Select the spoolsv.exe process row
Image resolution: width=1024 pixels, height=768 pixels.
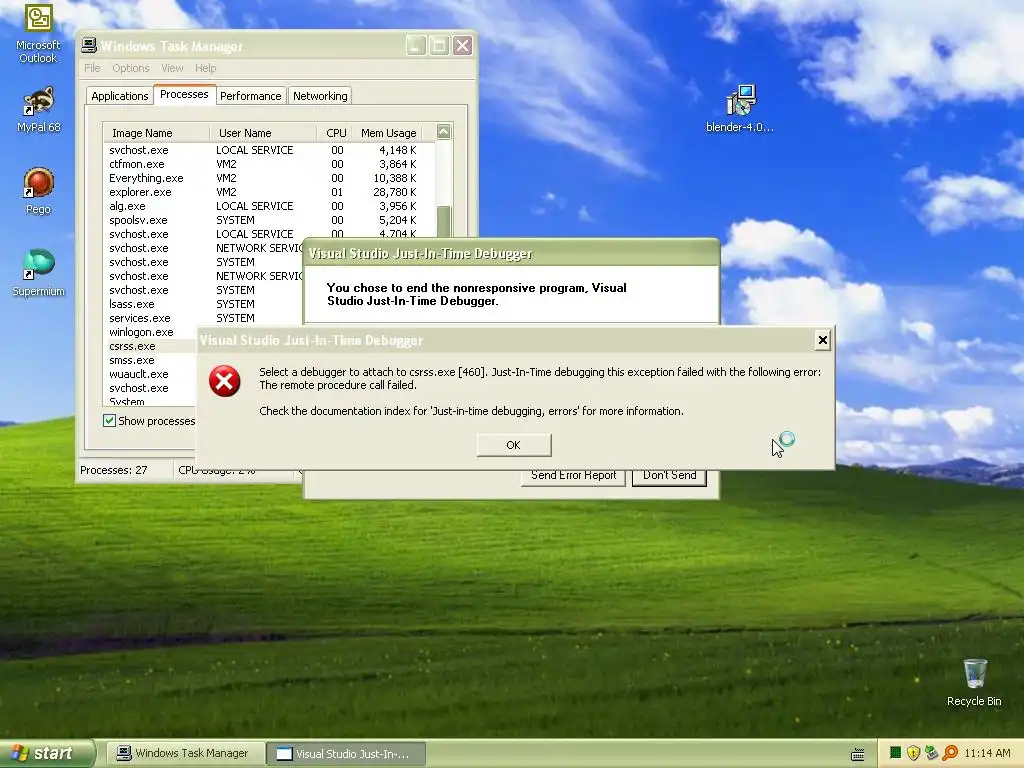(268, 220)
